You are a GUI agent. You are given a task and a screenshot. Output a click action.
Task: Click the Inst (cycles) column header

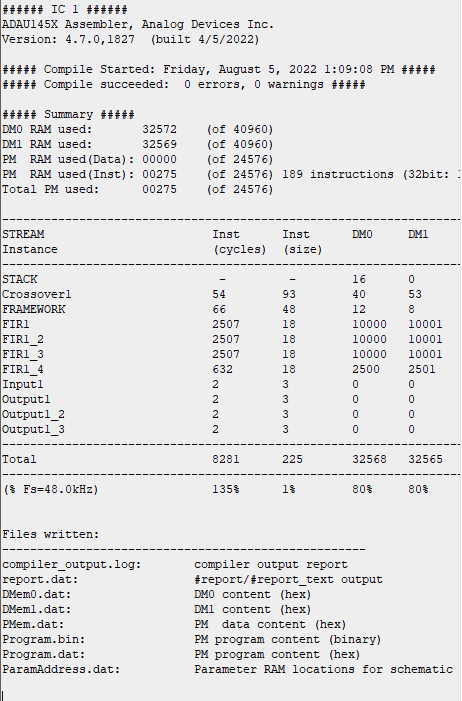239,242
